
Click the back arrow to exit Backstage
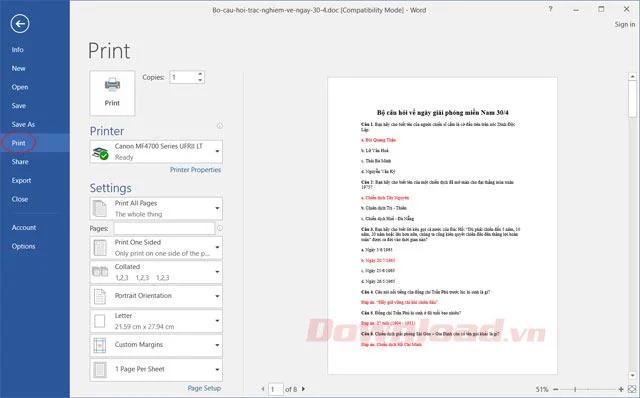[x=20, y=24]
